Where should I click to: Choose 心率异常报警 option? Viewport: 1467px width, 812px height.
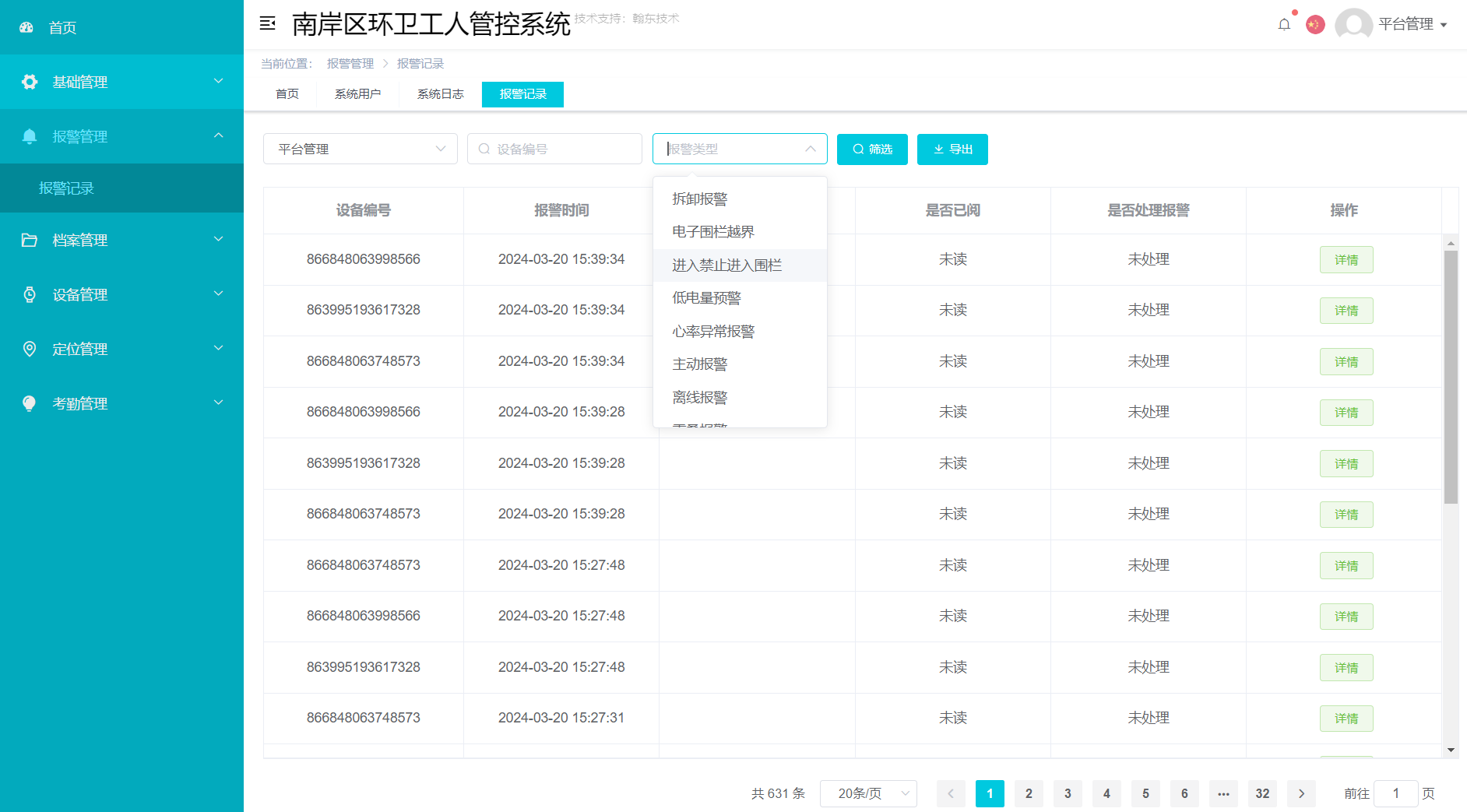click(x=740, y=332)
